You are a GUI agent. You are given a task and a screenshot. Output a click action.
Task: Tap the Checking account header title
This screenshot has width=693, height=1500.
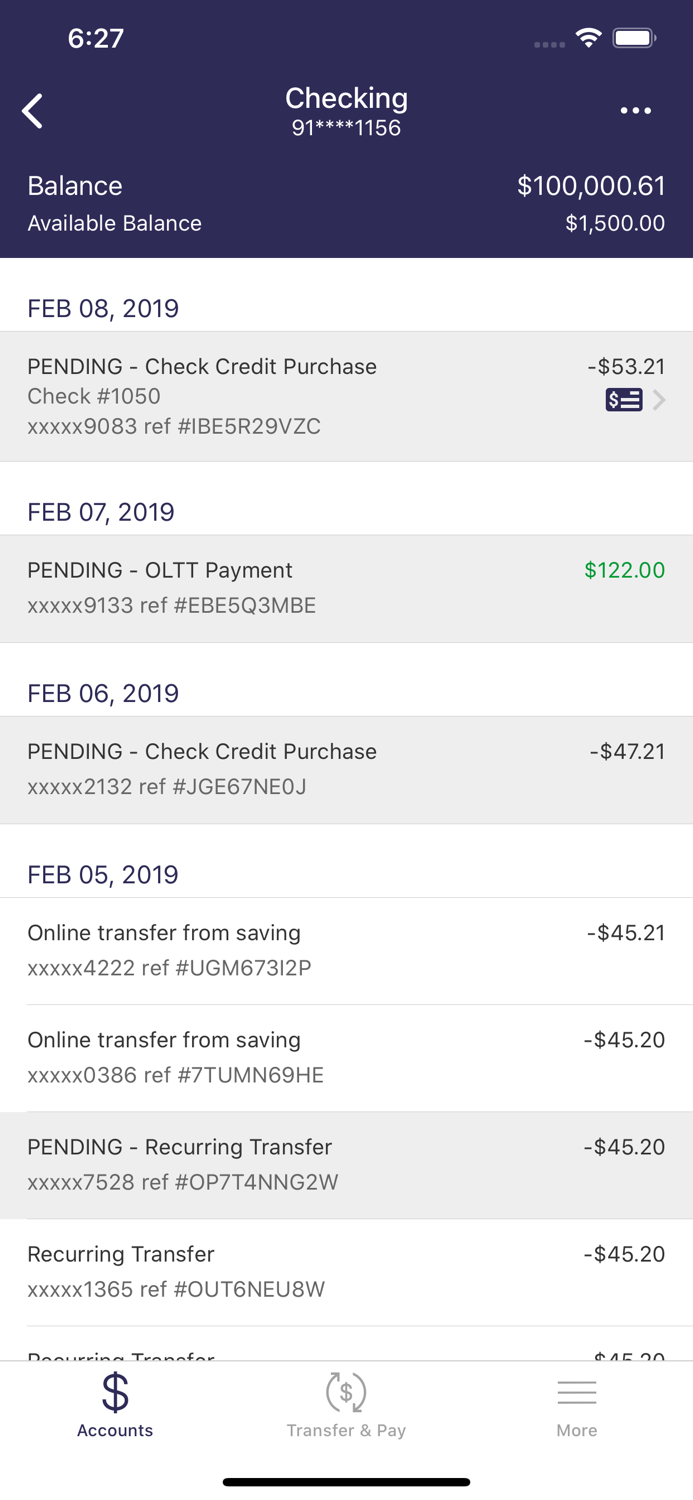(x=346, y=98)
